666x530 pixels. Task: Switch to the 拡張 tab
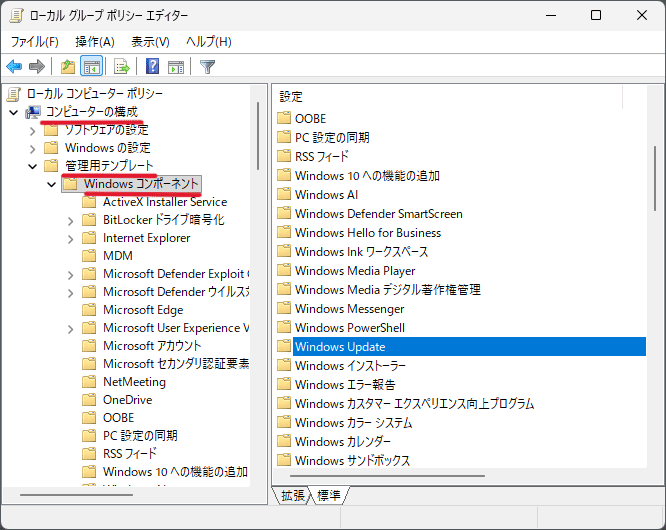(x=293, y=495)
